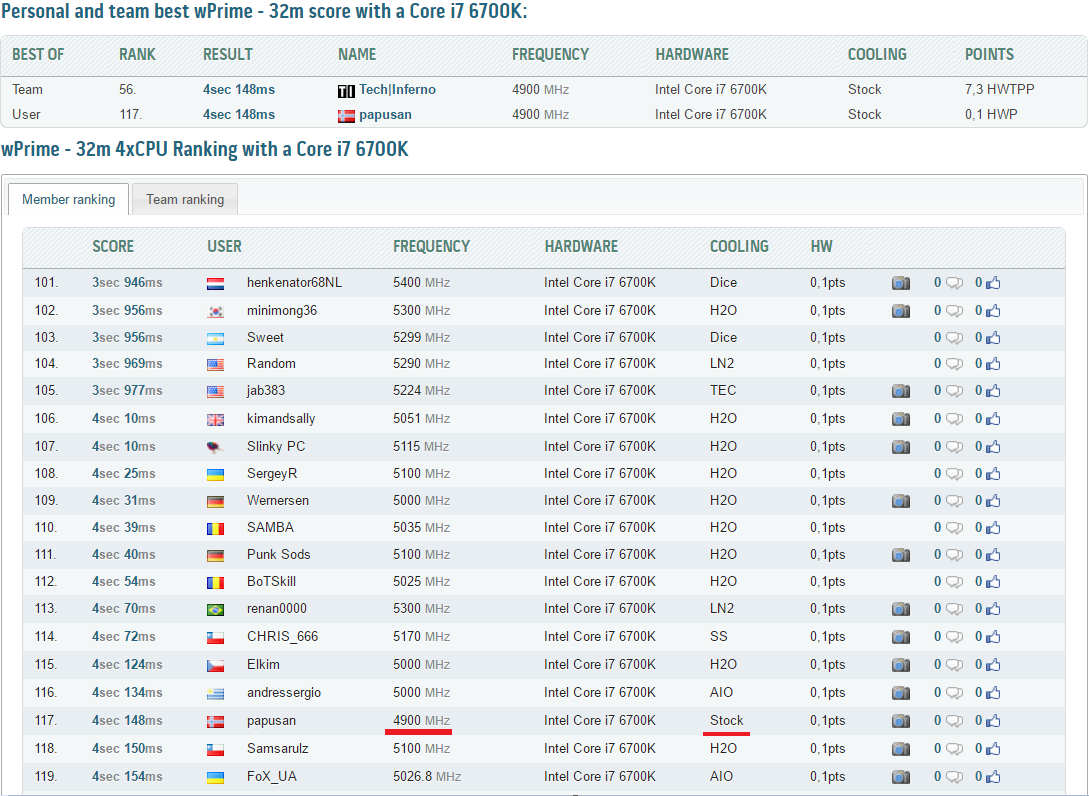The width and height of the screenshot is (1089, 796).
Task: Like henkenator68NL's score with thumbs-up
Action: (993, 283)
